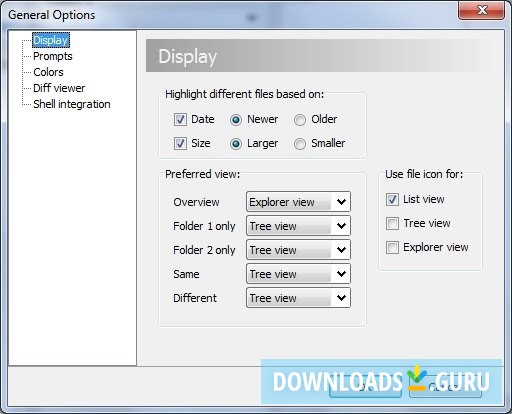Toggle the Date highlight checkbox

(x=180, y=119)
